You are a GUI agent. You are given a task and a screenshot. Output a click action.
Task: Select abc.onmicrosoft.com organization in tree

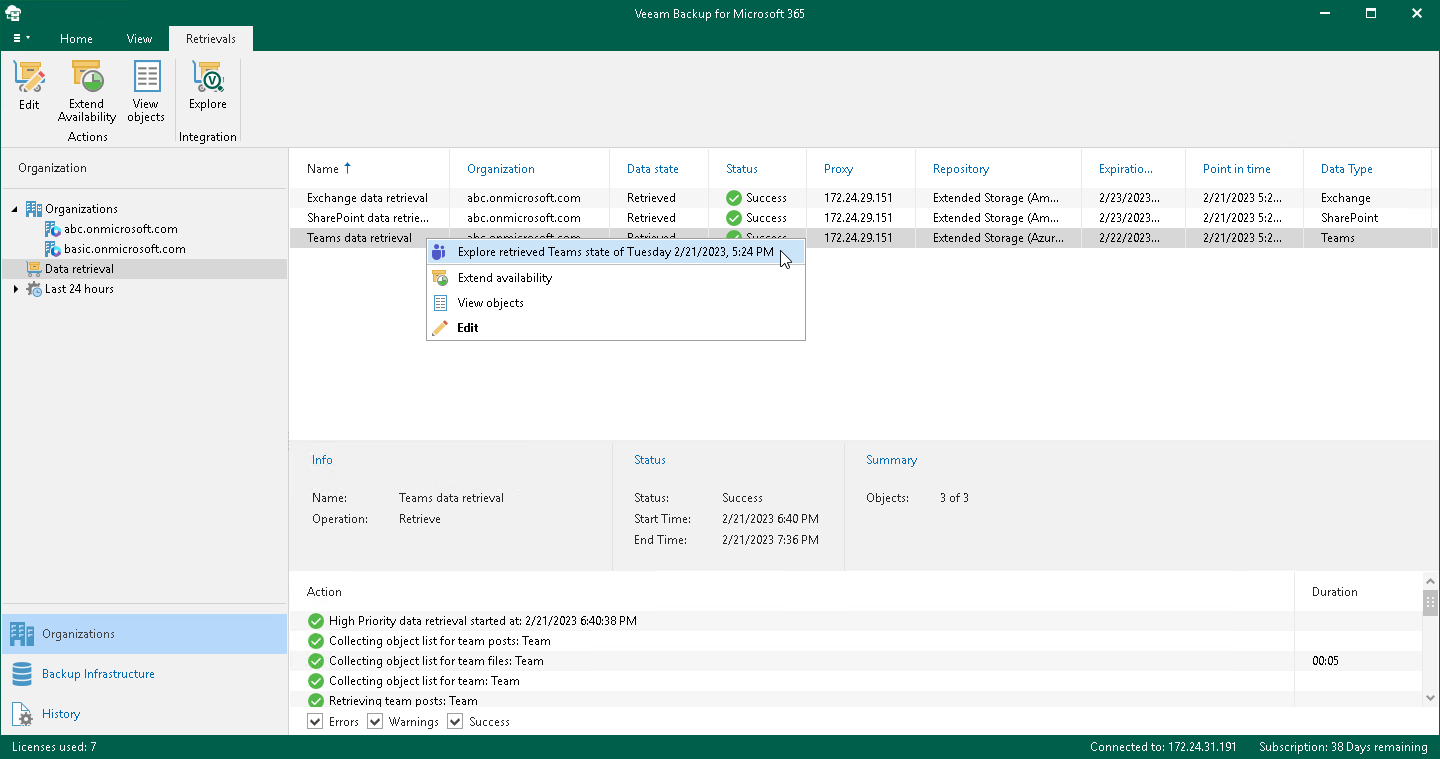120,229
